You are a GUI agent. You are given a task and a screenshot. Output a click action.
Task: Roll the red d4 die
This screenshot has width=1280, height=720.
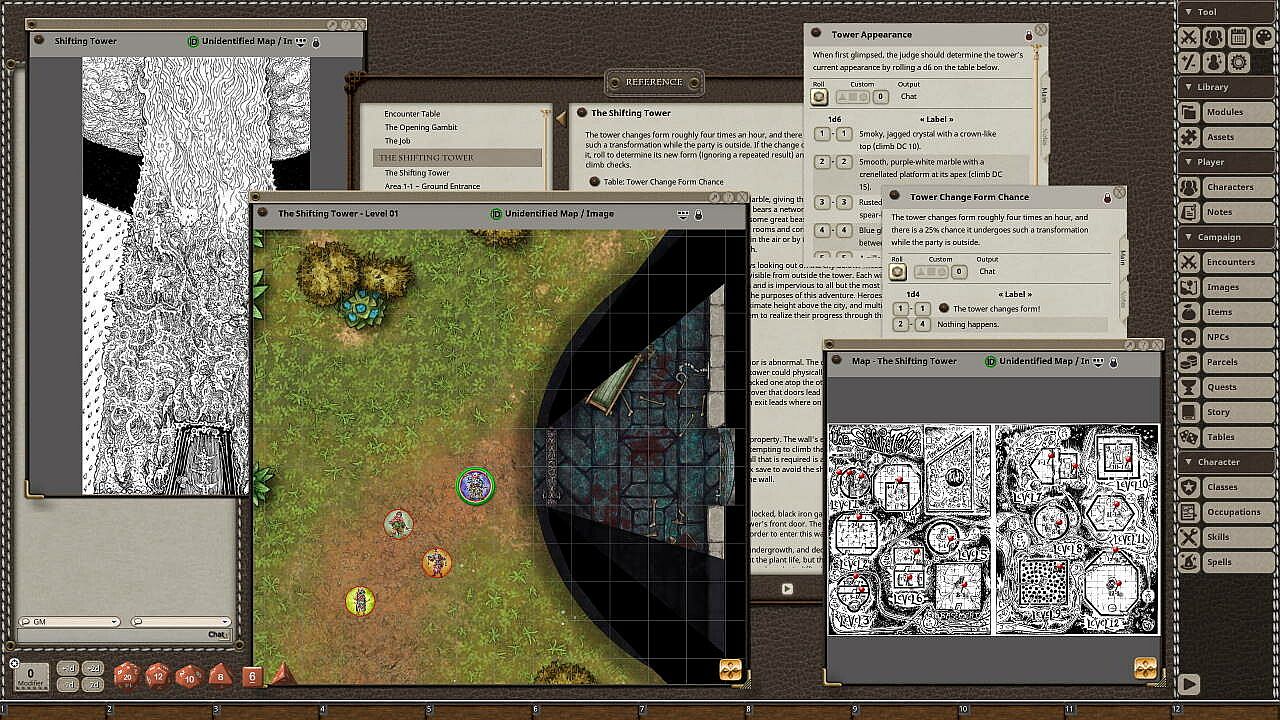coord(283,676)
